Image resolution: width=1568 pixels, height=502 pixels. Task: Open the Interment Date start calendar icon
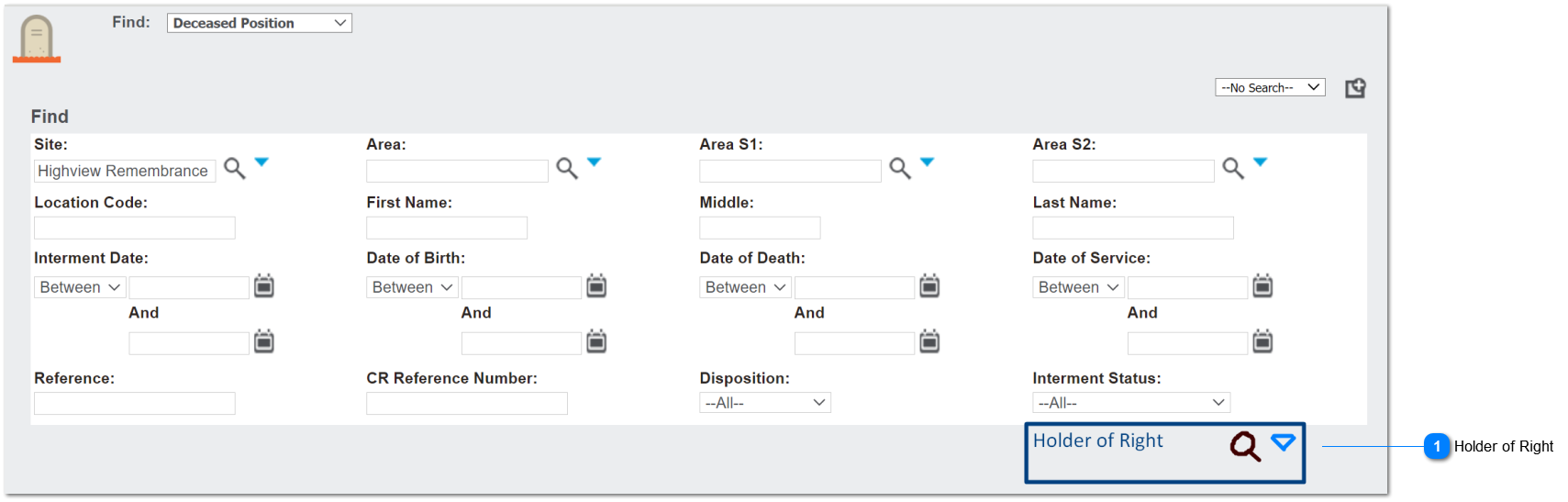(264, 285)
